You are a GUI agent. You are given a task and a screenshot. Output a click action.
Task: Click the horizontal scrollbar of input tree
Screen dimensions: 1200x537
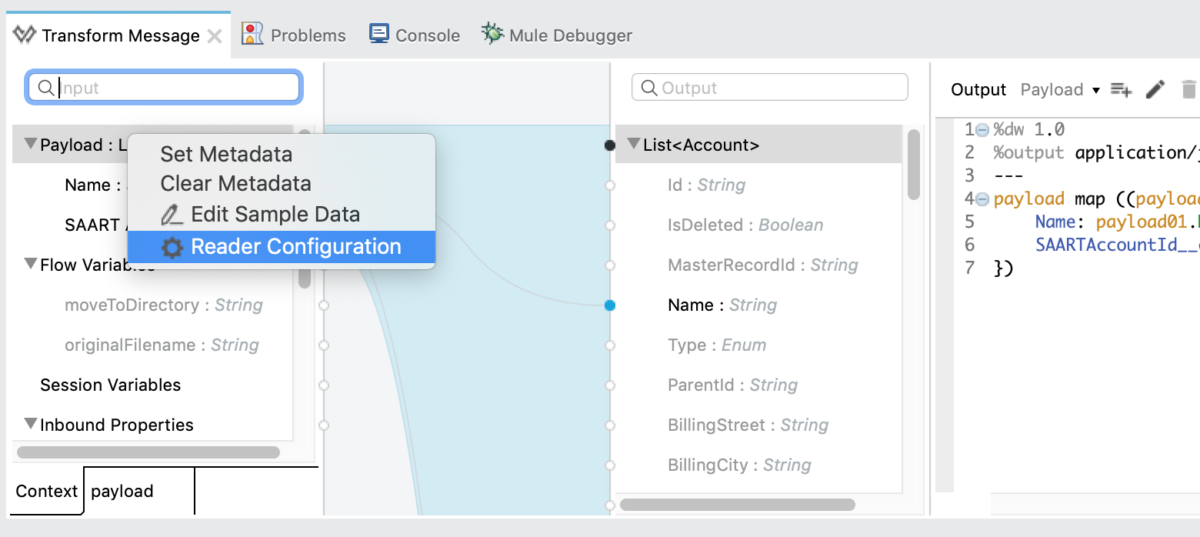(148, 452)
